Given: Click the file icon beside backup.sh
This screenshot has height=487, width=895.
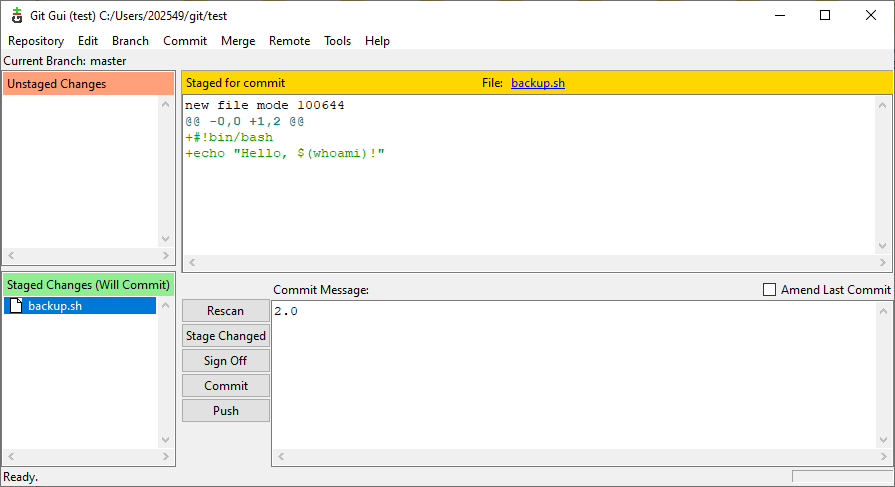Looking at the screenshot, I should [16, 305].
